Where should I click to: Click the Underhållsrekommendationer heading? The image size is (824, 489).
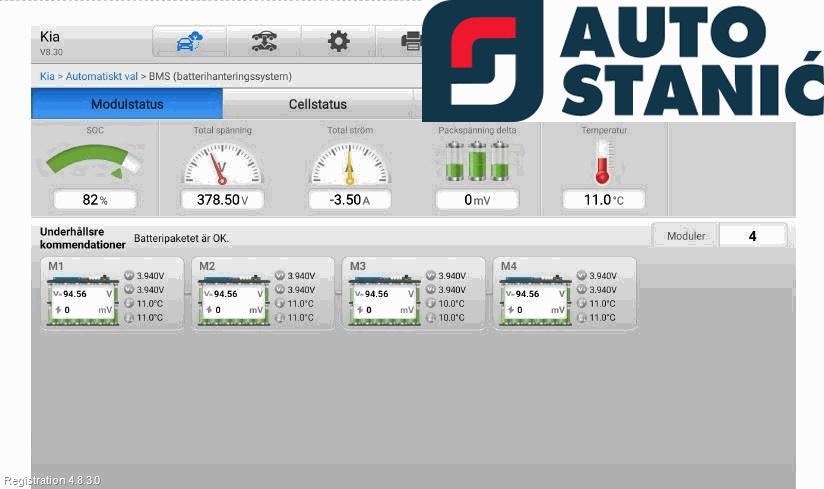(83, 238)
